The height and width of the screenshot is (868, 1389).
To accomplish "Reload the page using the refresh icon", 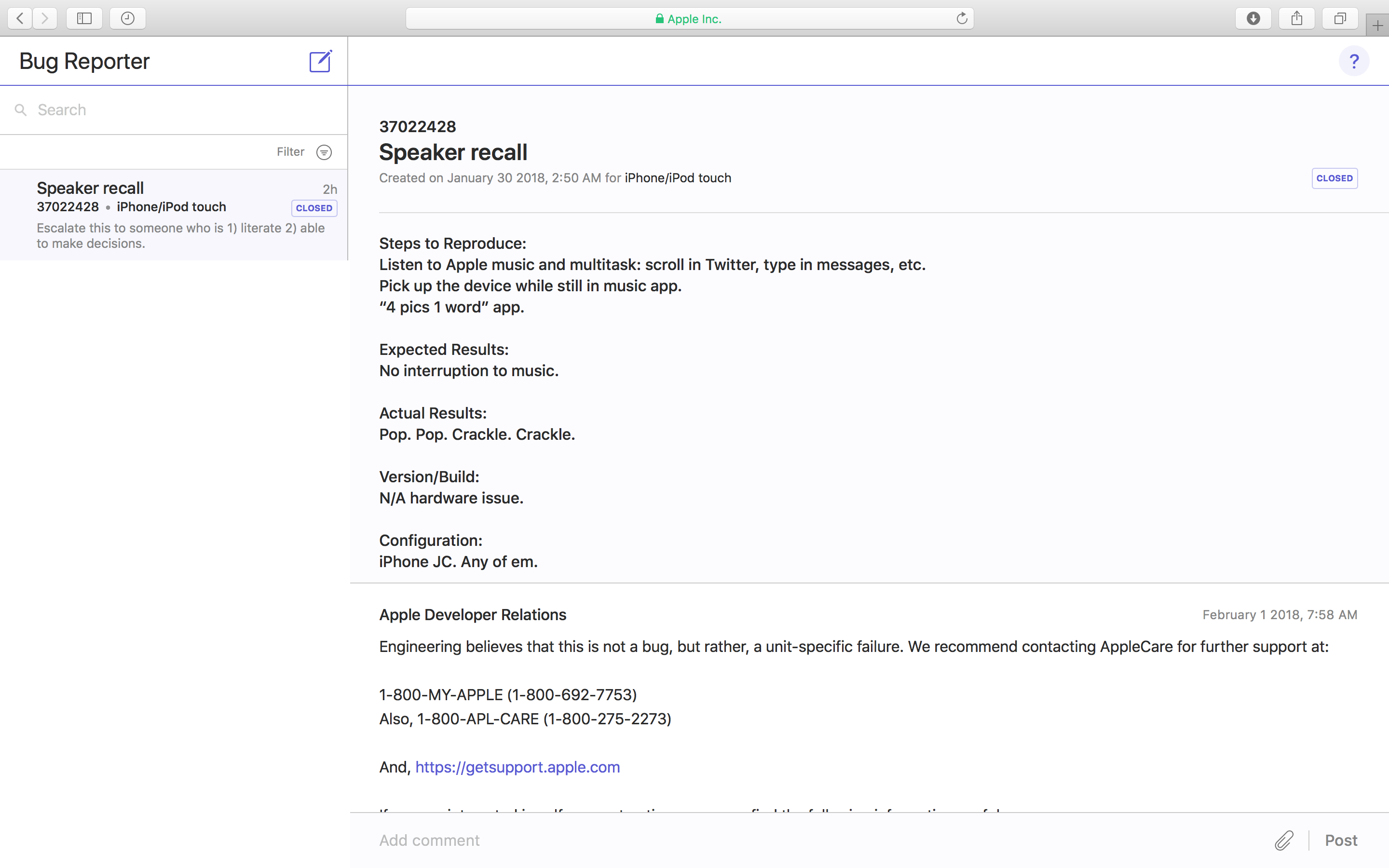I will pos(962,18).
